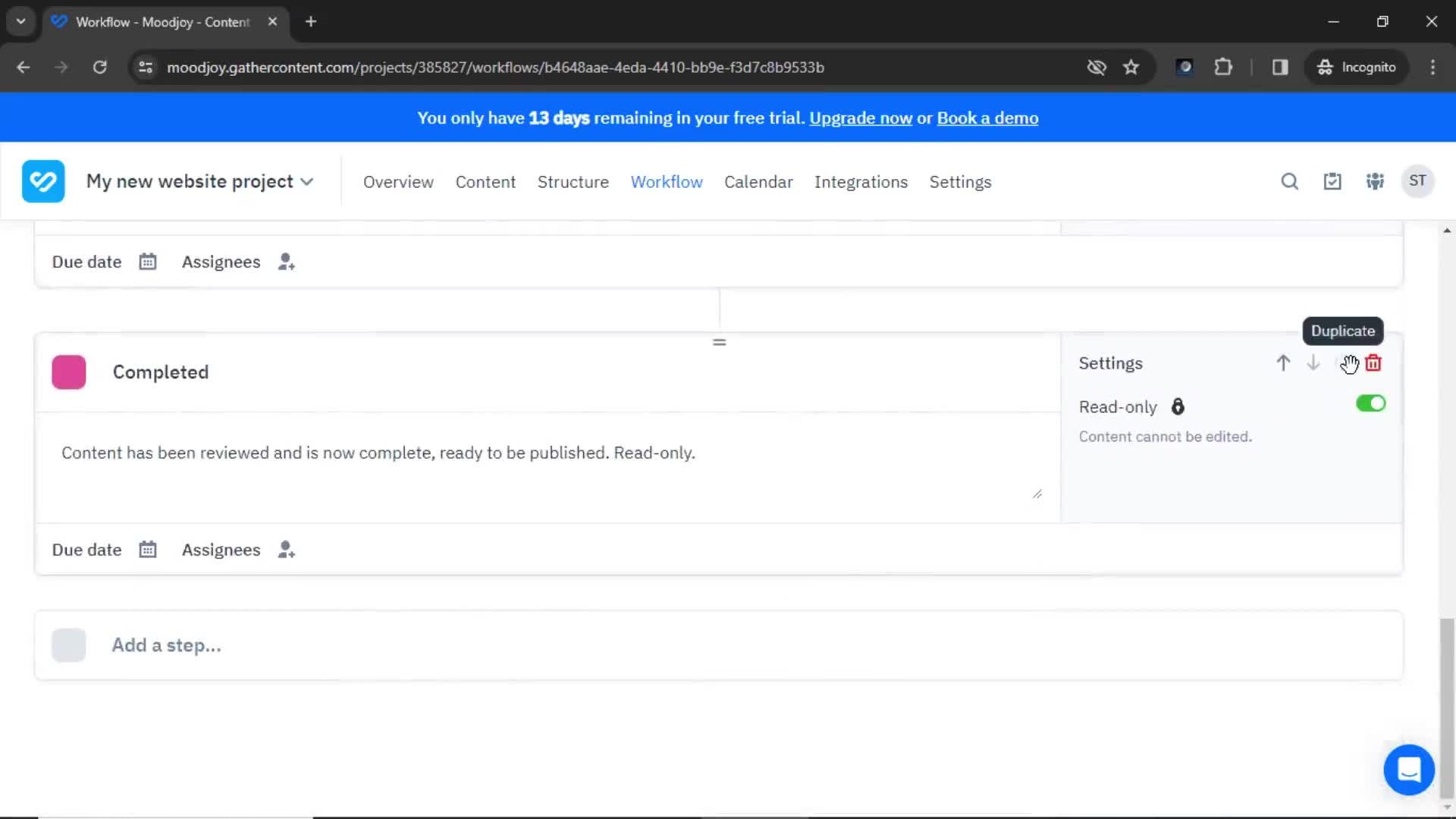Viewport: 1456px width, 819px height.
Task: Click the assignees person icon
Action: (x=287, y=549)
